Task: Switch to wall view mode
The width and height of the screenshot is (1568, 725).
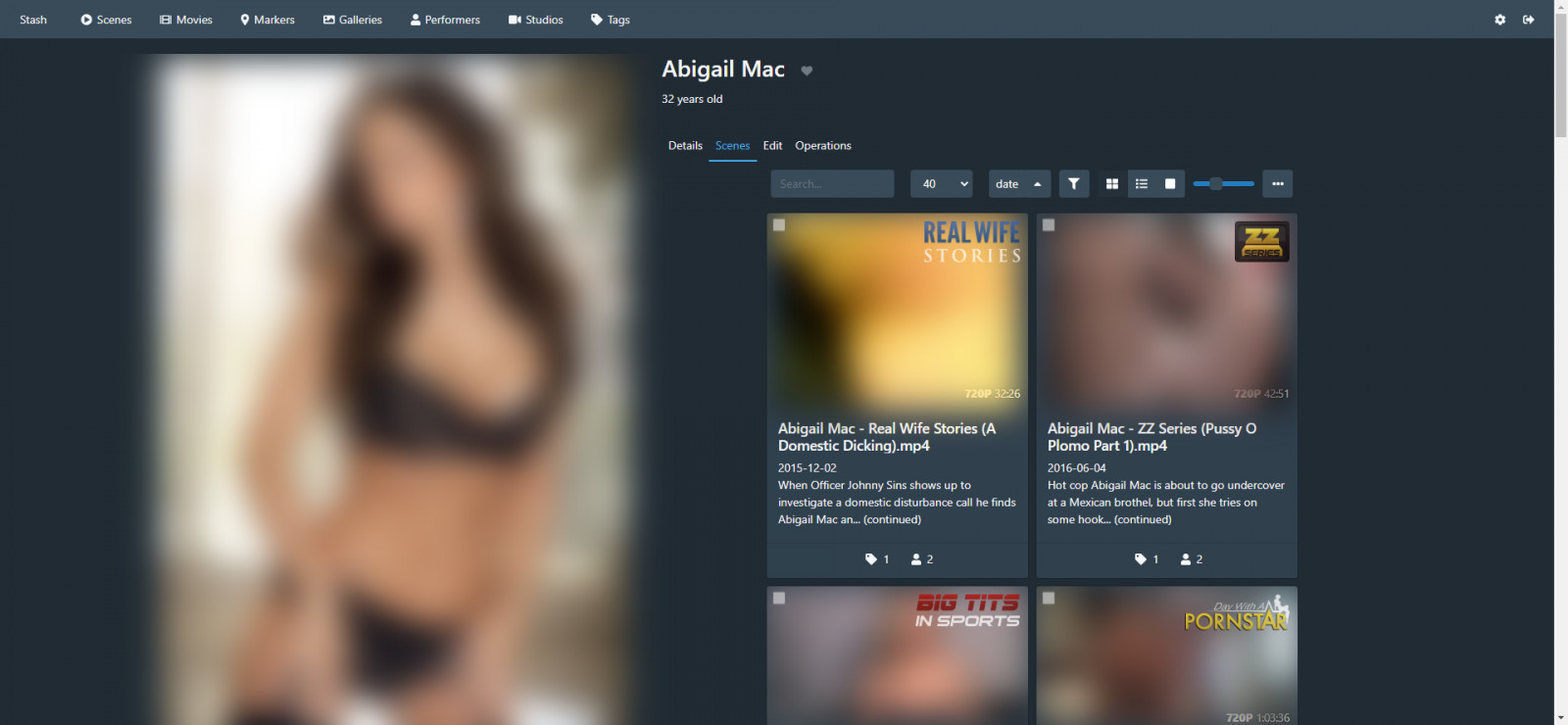Action: pos(1170,184)
